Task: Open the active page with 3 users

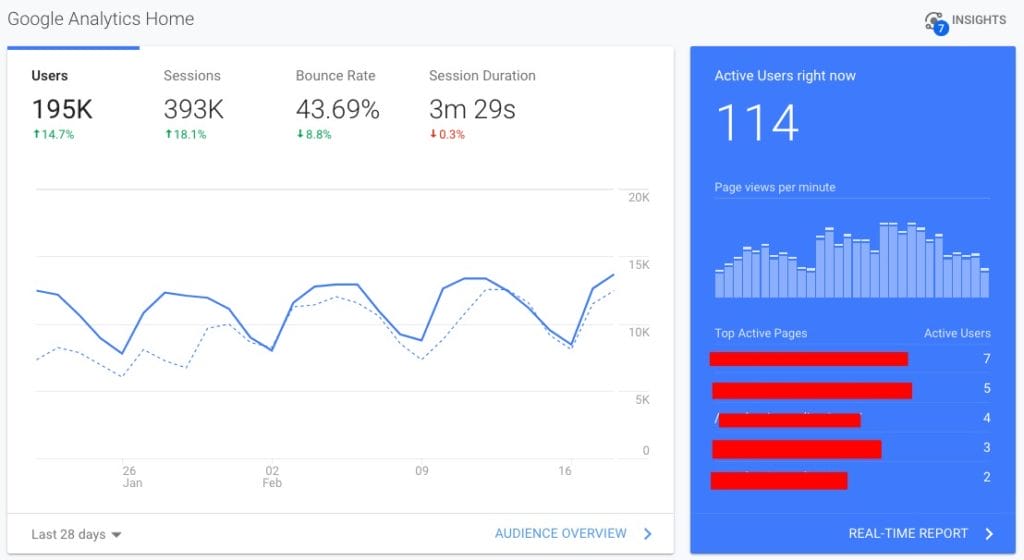Action: pyautogui.click(x=796, y=449)
